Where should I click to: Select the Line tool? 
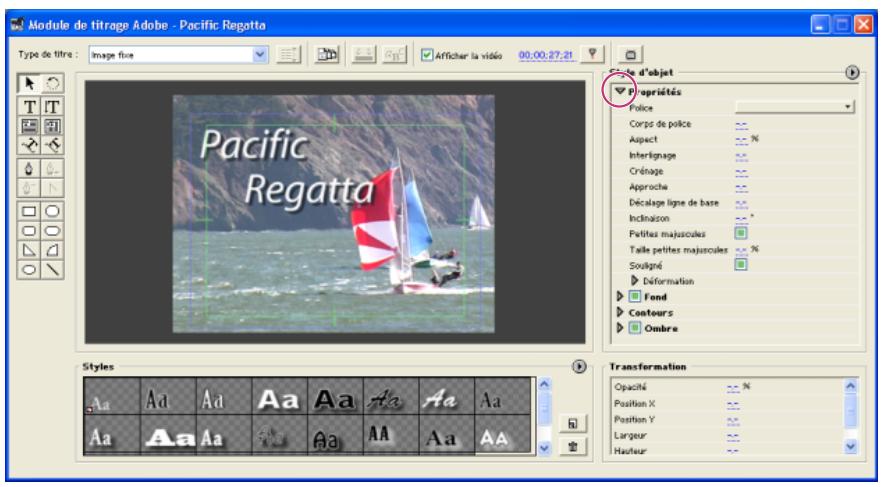[52, 269]
